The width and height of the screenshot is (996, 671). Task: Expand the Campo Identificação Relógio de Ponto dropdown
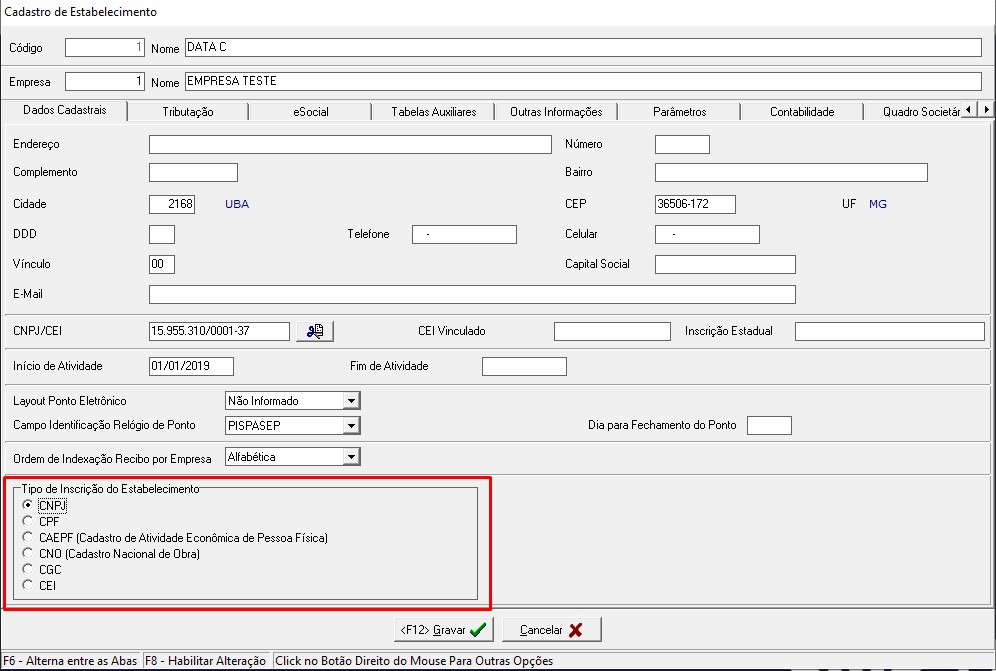351,425
